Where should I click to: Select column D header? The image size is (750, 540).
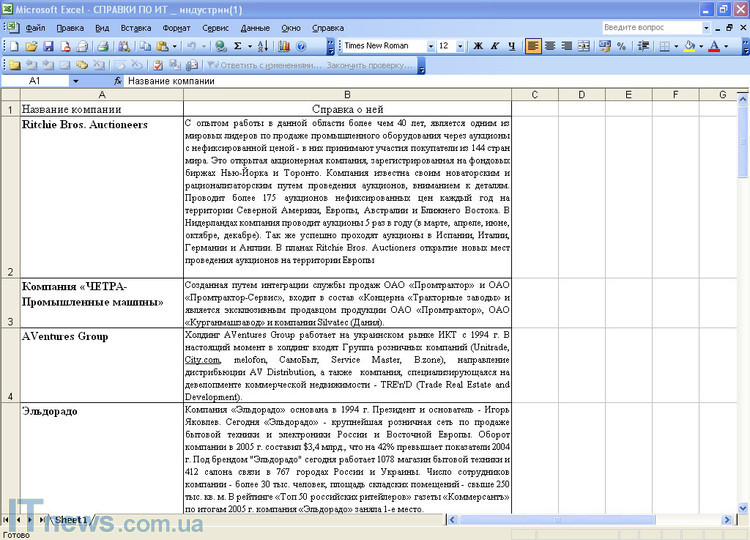tap(582, 95)
